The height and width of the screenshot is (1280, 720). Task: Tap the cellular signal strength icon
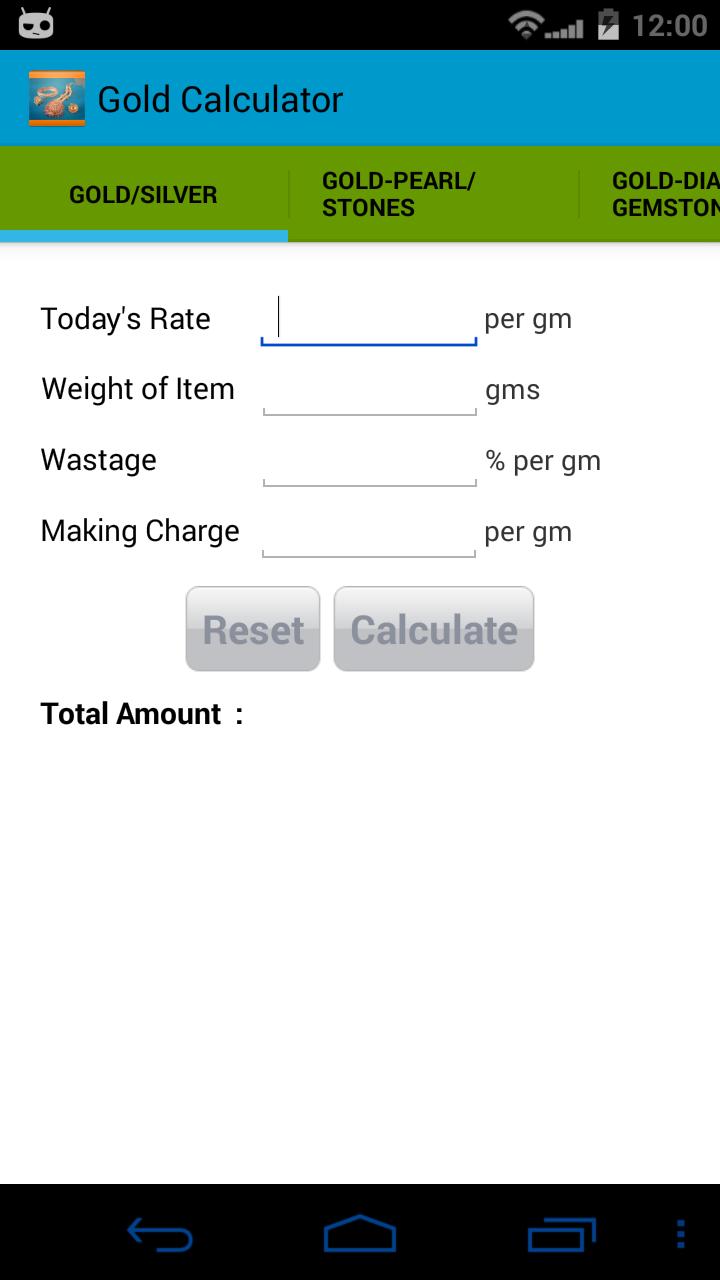click(565, 26)
